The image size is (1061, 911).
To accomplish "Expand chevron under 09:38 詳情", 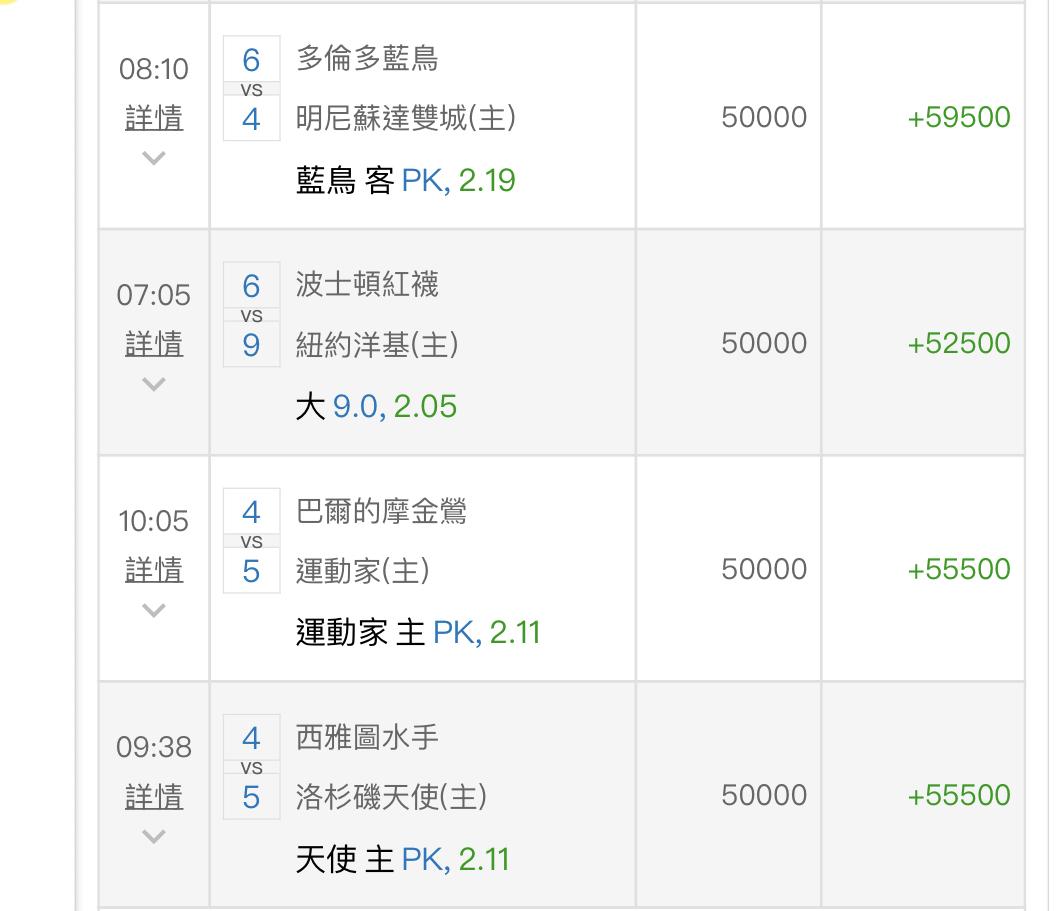I will coord(153,836).
